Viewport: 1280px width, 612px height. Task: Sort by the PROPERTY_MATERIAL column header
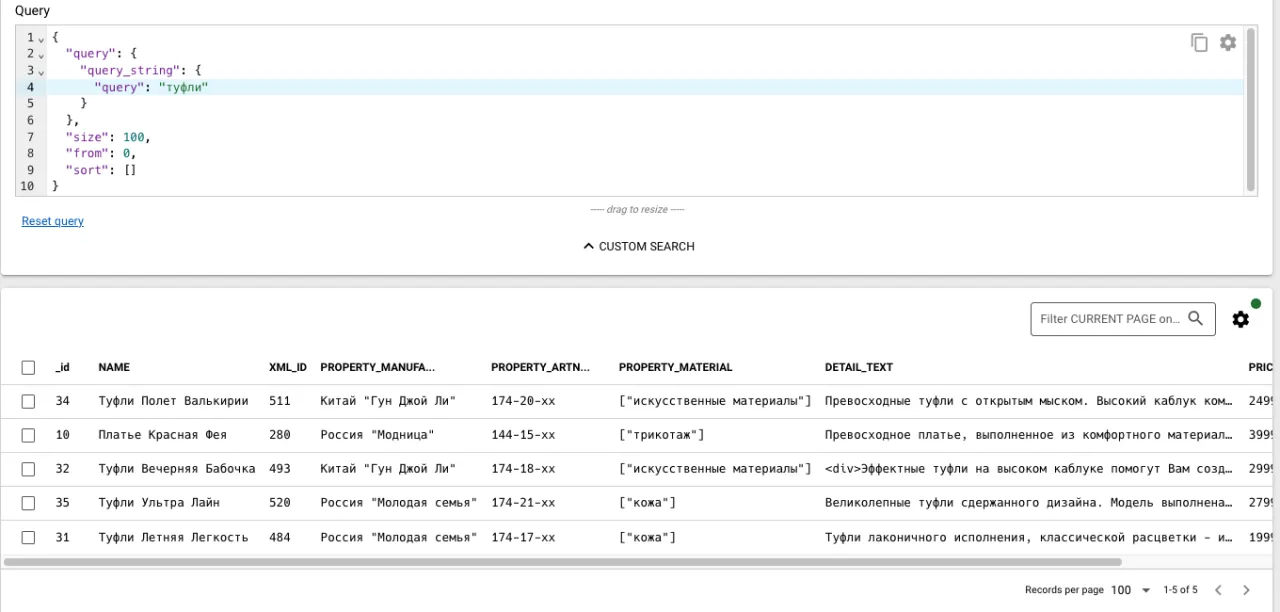(x=675, y=367)
